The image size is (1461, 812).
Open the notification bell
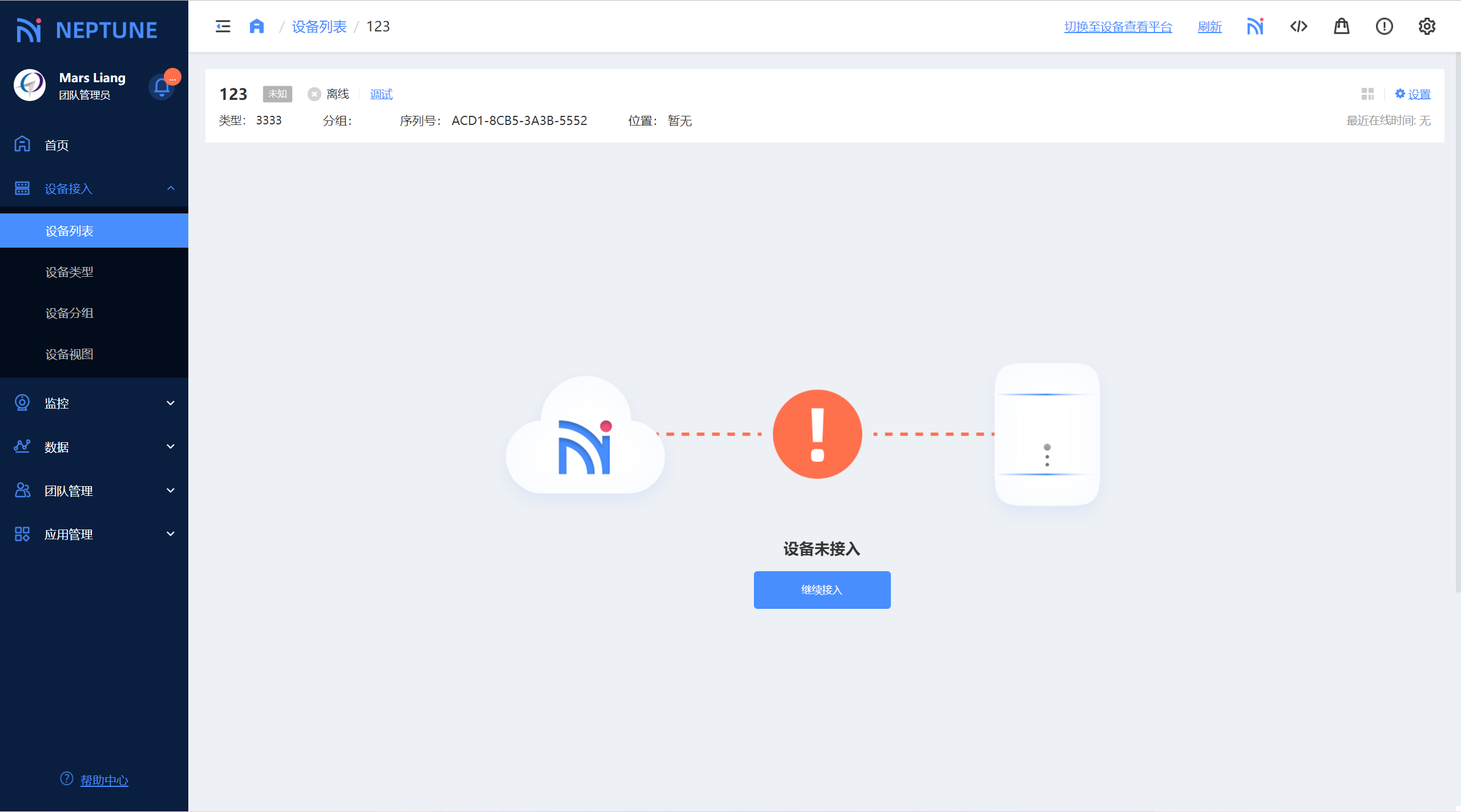click(162, 87)
